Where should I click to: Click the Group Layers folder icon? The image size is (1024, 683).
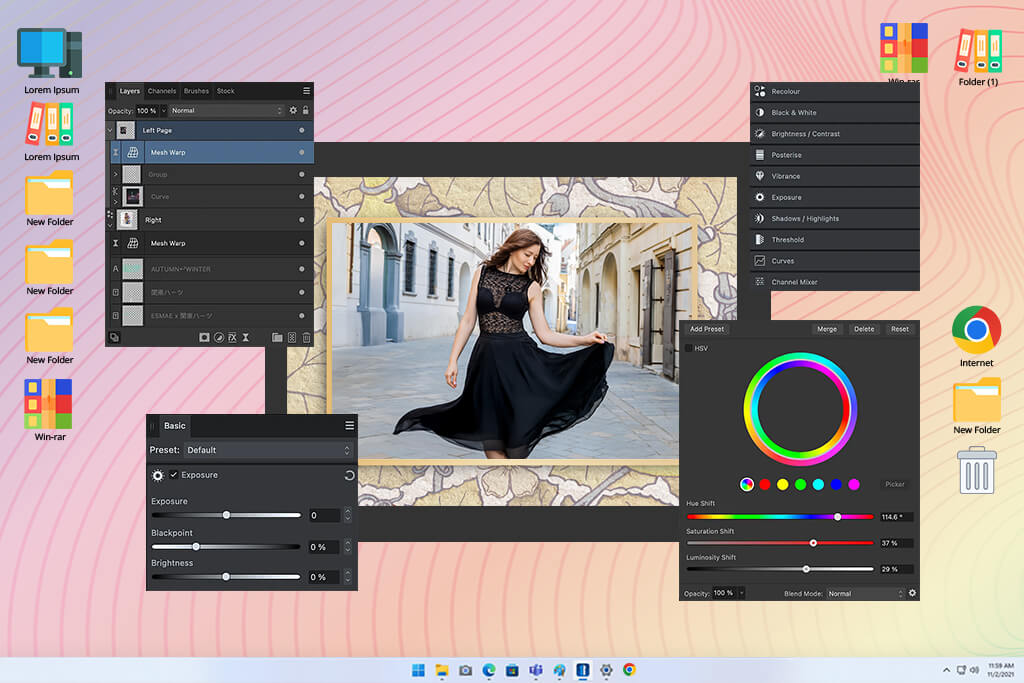coord(277,338)
